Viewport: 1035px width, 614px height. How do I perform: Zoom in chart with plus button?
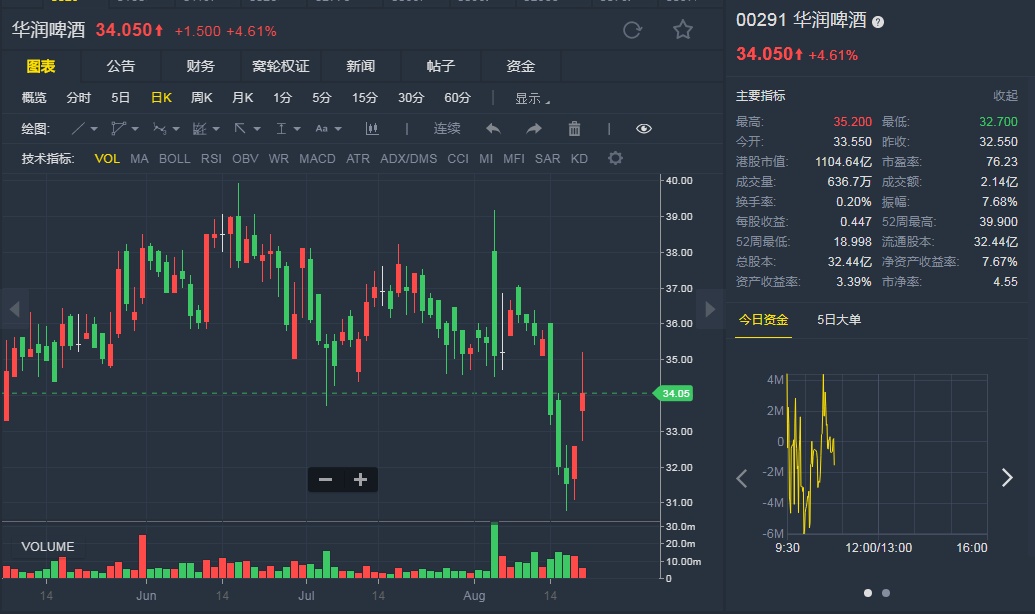[360, 480]
